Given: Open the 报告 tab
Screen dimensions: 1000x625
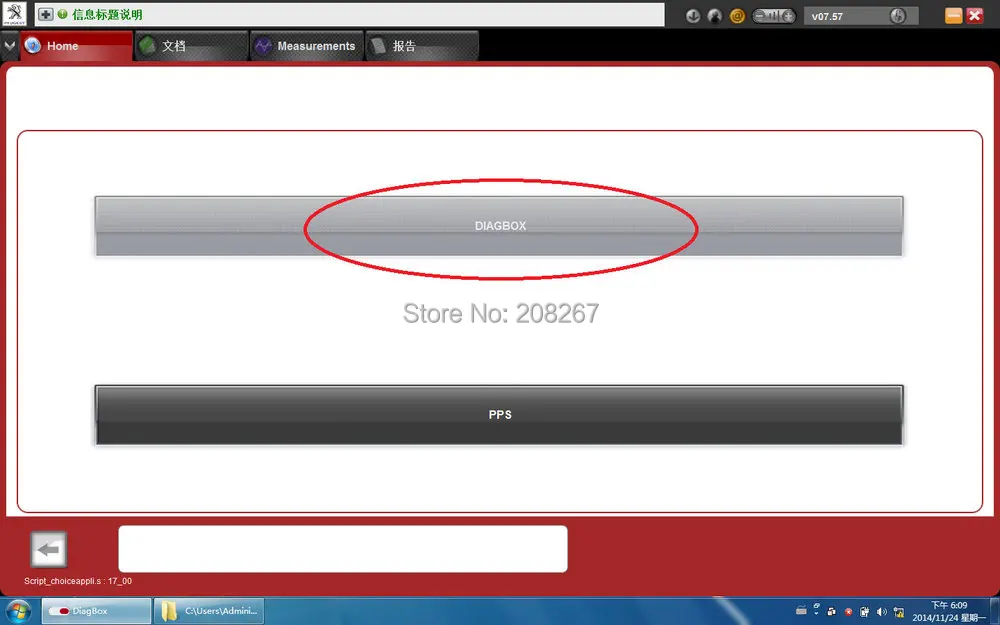Looking at the screenshot, I should (422, 46).
